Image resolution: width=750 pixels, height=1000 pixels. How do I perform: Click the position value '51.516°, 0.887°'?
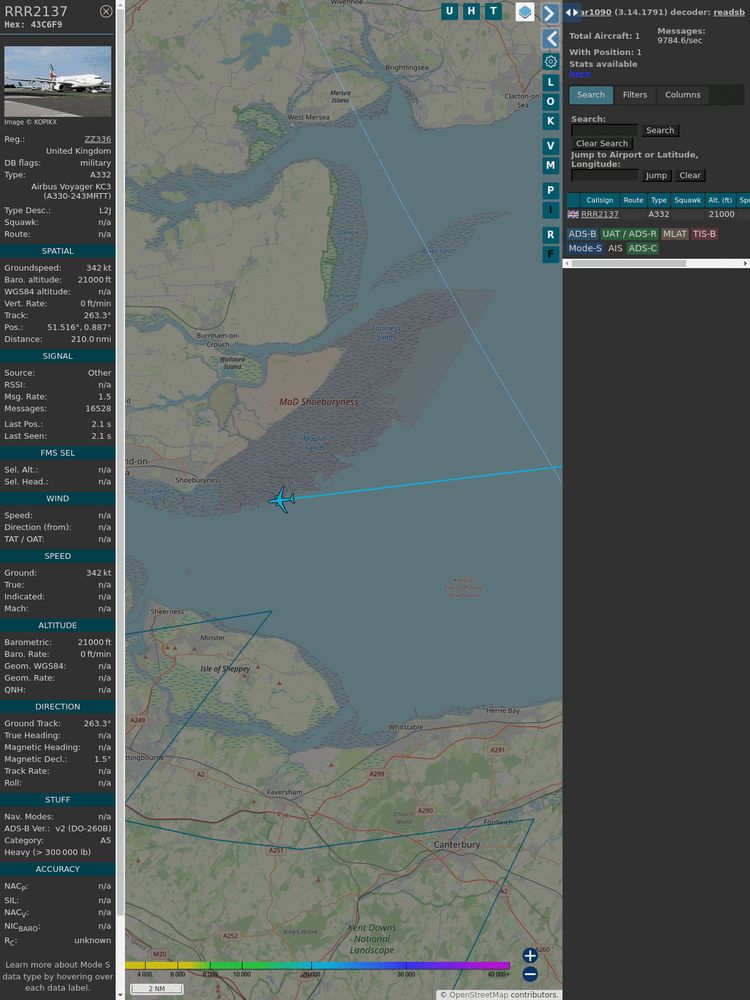point(78,327)
